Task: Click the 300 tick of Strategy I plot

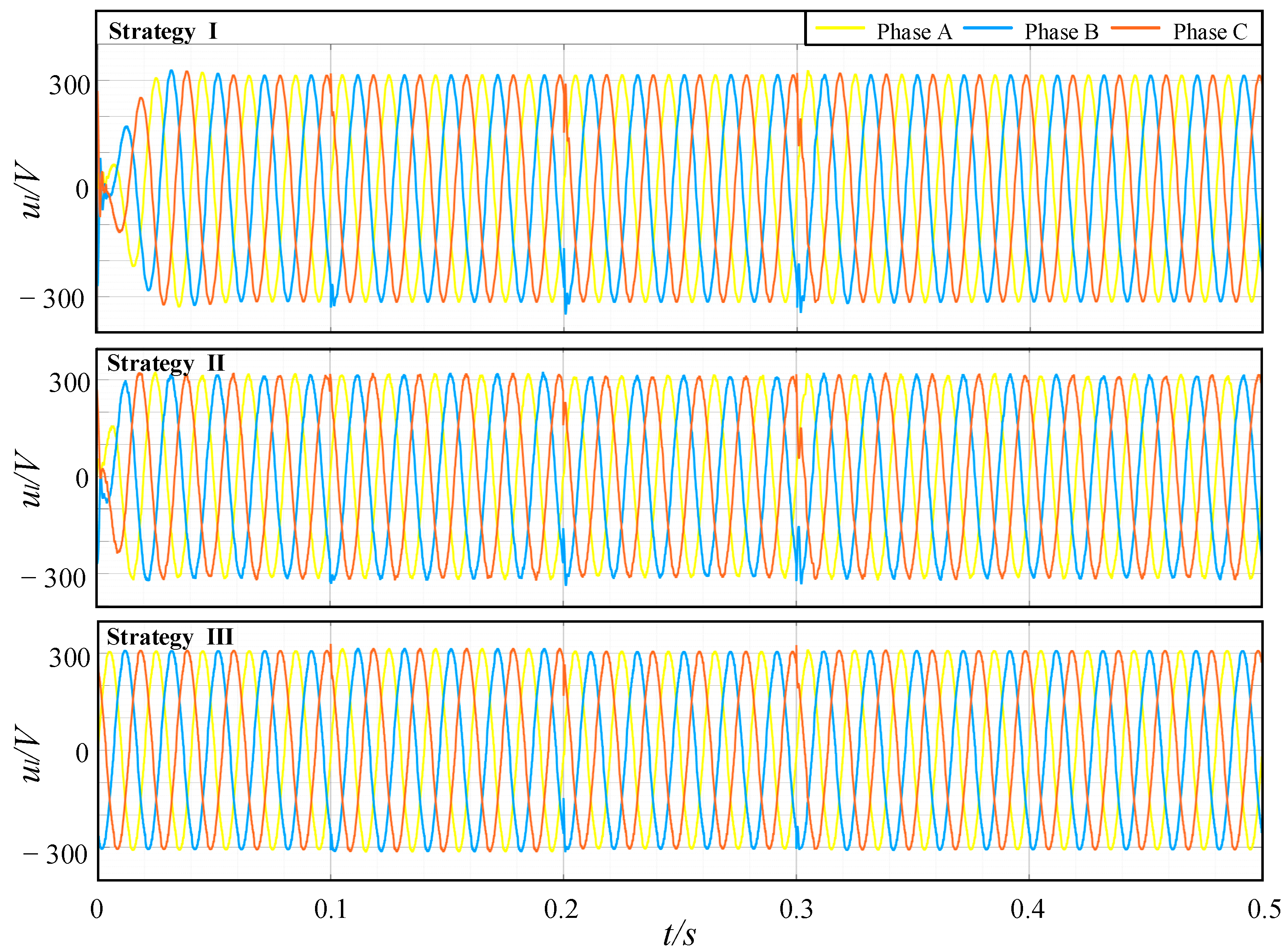Action: pos(69,86)
